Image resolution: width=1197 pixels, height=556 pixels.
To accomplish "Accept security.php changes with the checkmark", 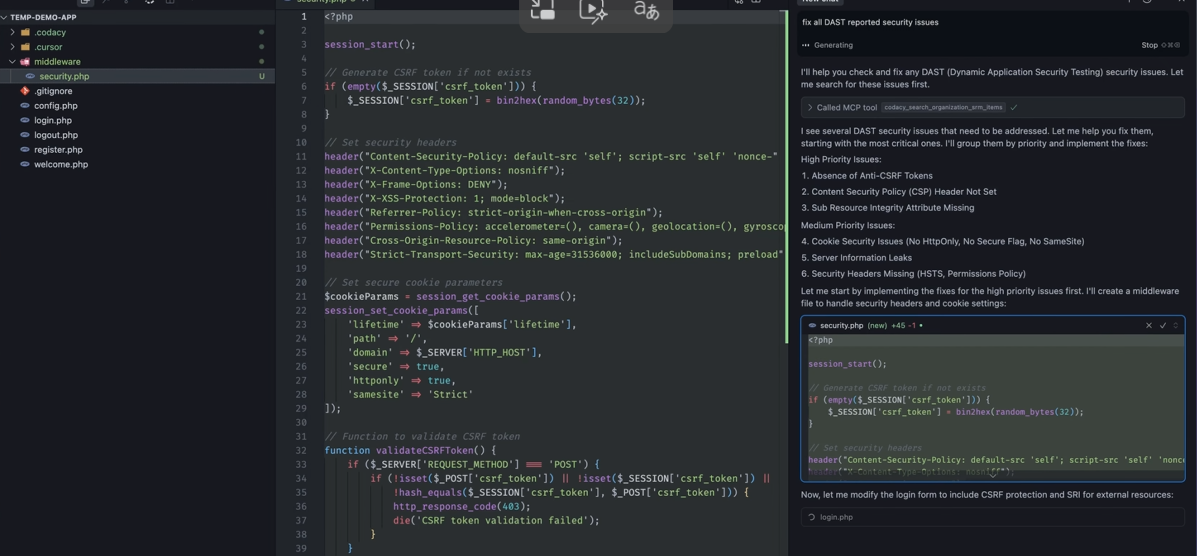I will (x=1163, y=325).
